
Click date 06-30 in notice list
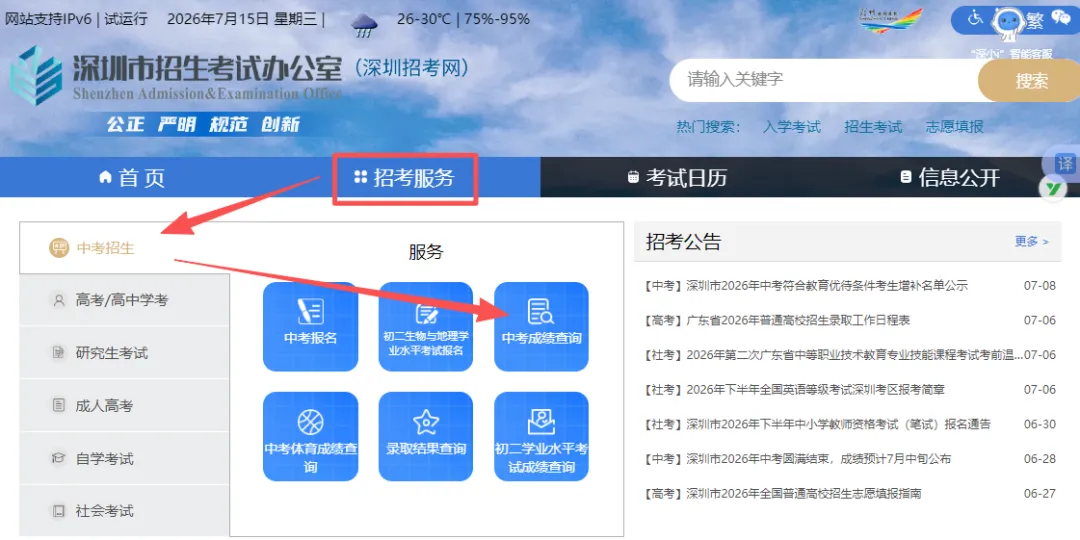pyautogui.click(x=1040, y=424)
